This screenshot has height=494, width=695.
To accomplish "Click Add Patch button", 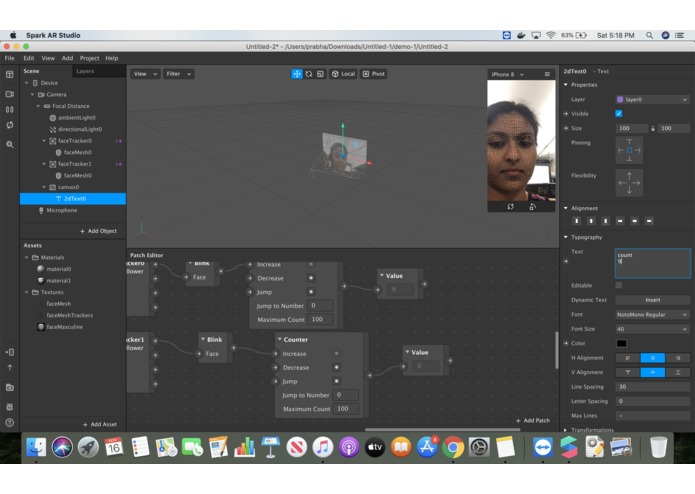I will [x=533, y=420].
